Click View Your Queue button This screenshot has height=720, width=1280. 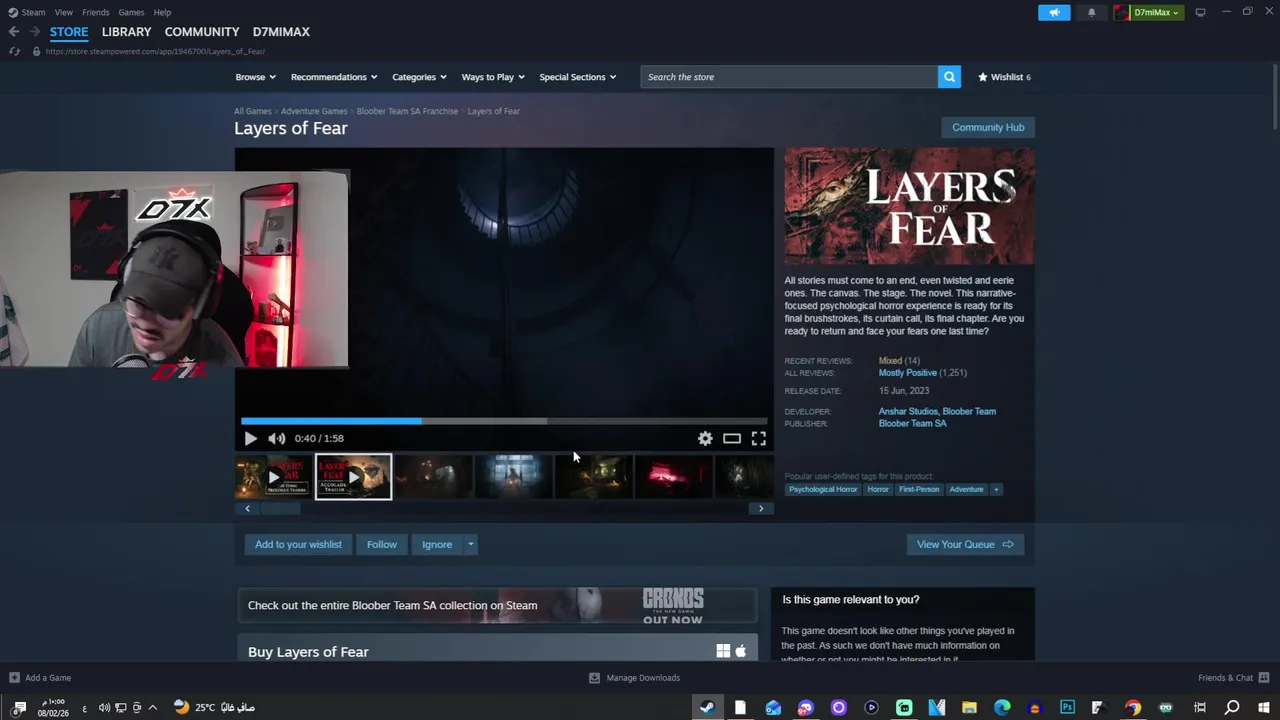coord(965,544)
